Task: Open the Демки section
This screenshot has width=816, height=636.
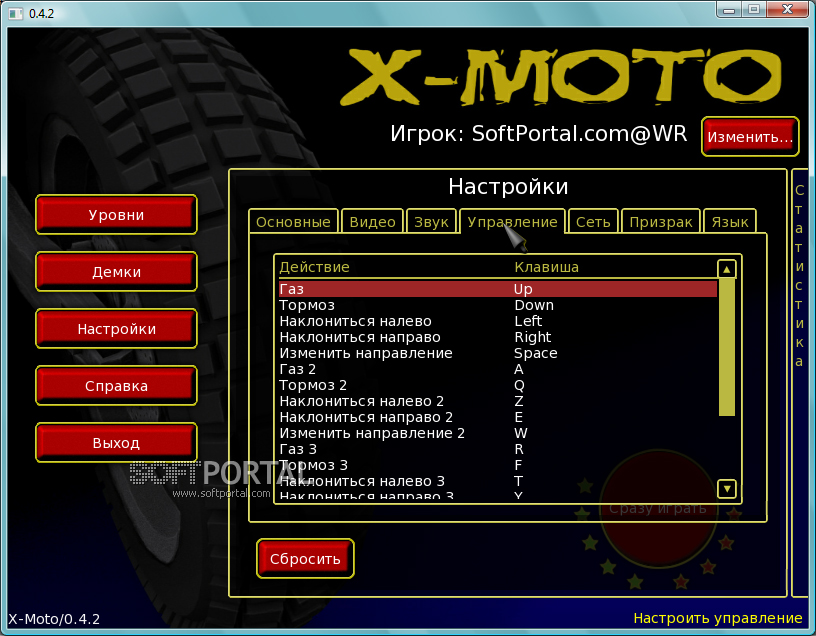Action: pos(116,272)
